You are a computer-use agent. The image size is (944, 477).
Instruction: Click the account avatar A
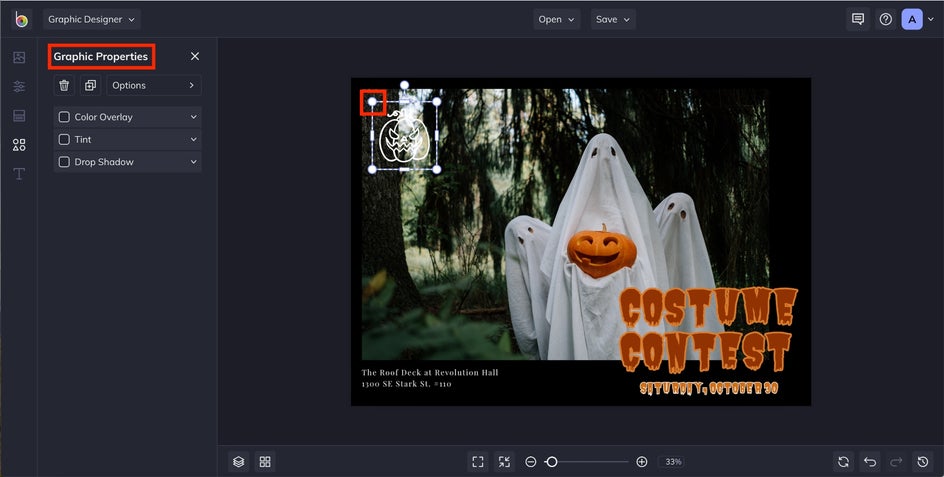(x=912, y=19)
